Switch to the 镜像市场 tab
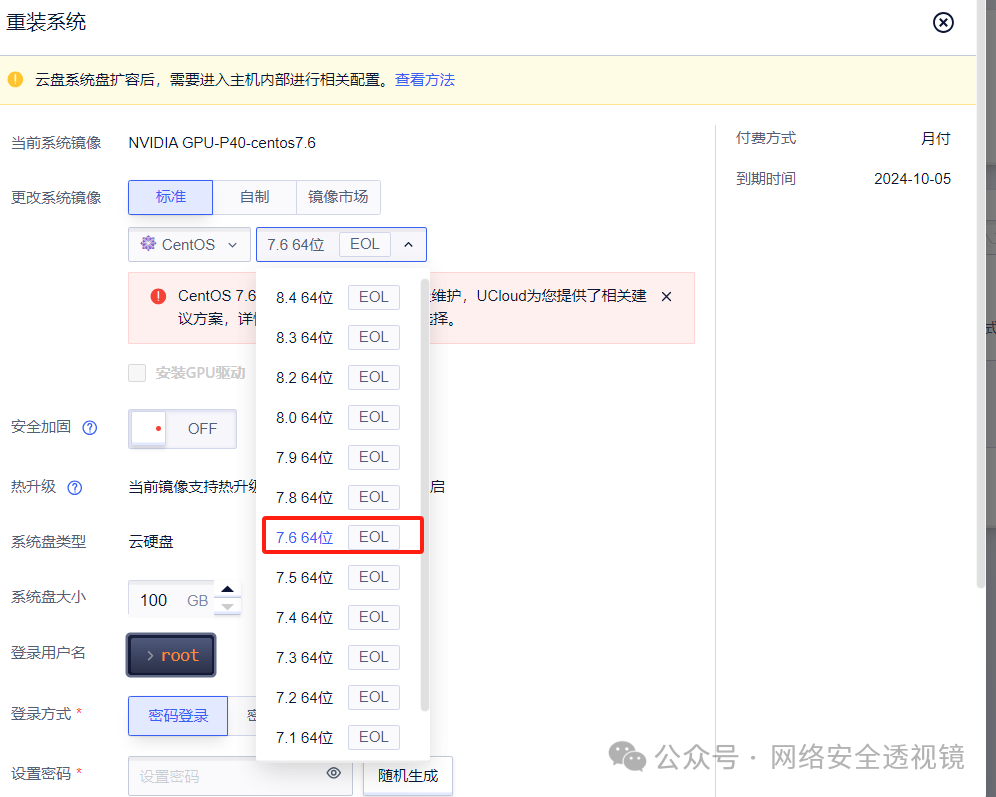 click(338, 197)
